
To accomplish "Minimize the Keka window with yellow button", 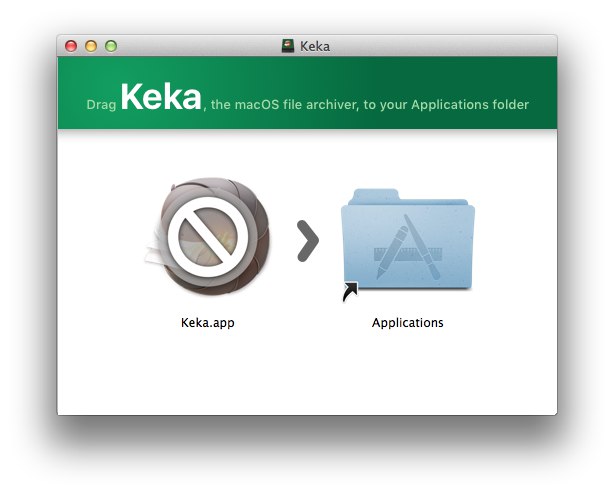I will 91,46.
